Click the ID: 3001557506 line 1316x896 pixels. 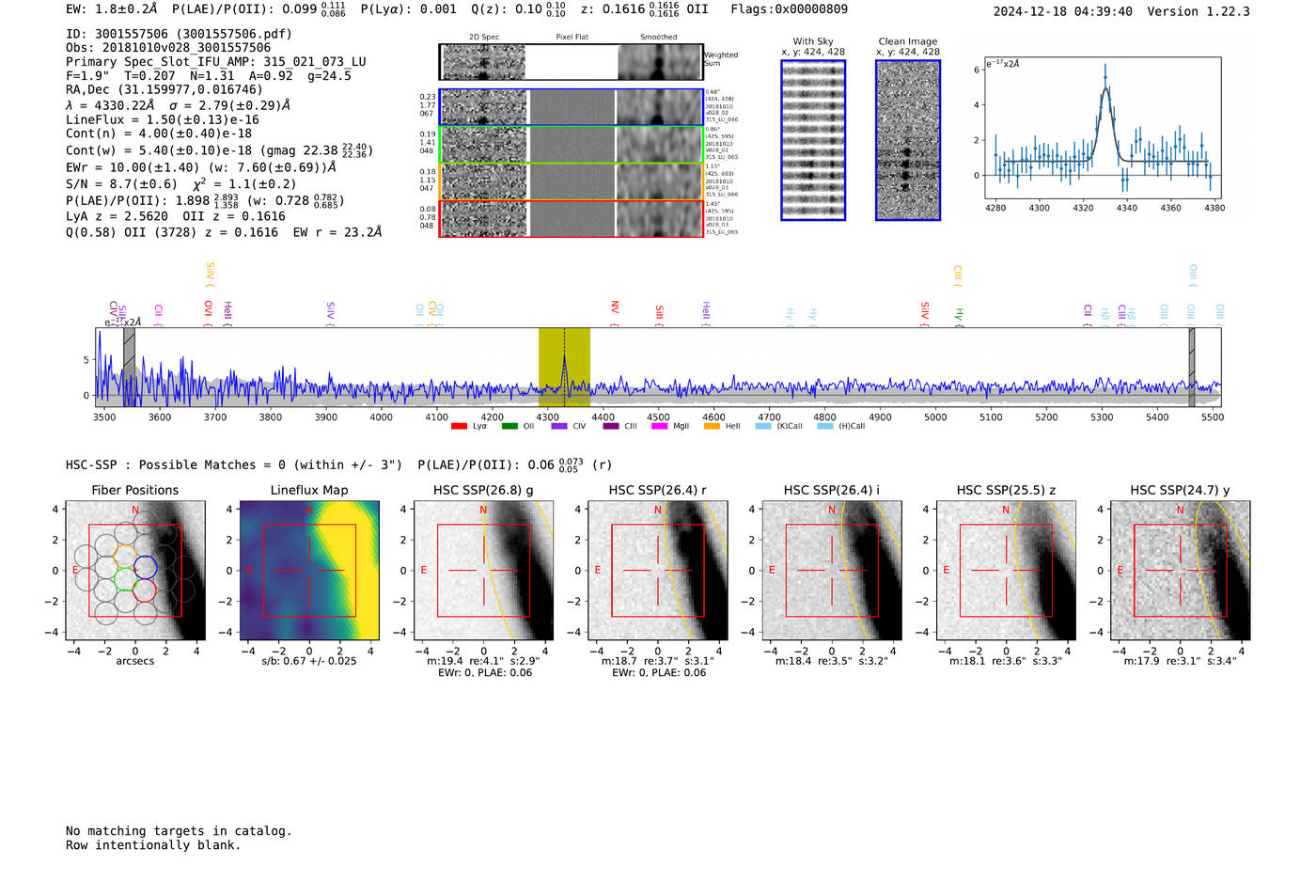pos(179,34)
